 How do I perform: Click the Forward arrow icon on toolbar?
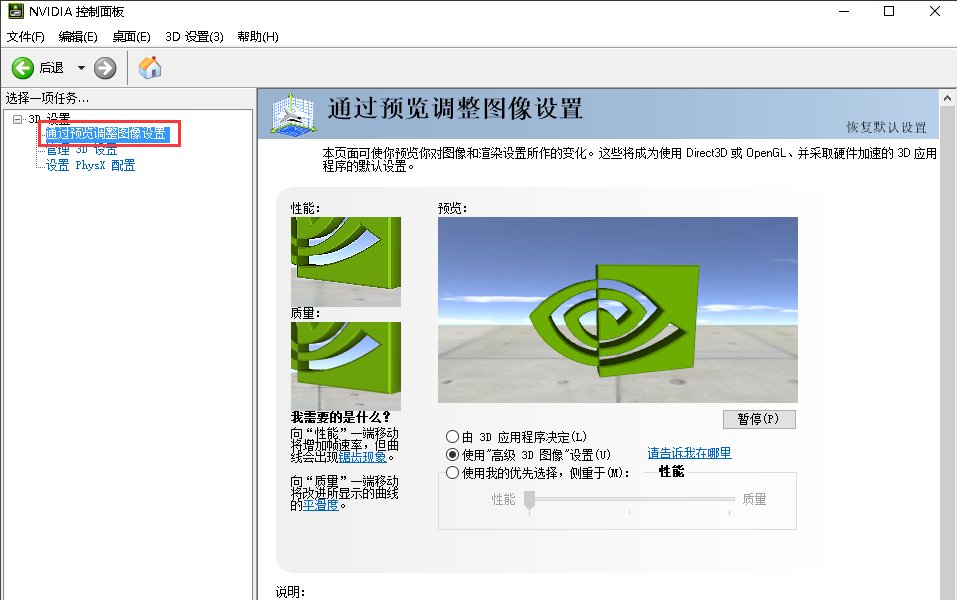[x=105, y=68]
